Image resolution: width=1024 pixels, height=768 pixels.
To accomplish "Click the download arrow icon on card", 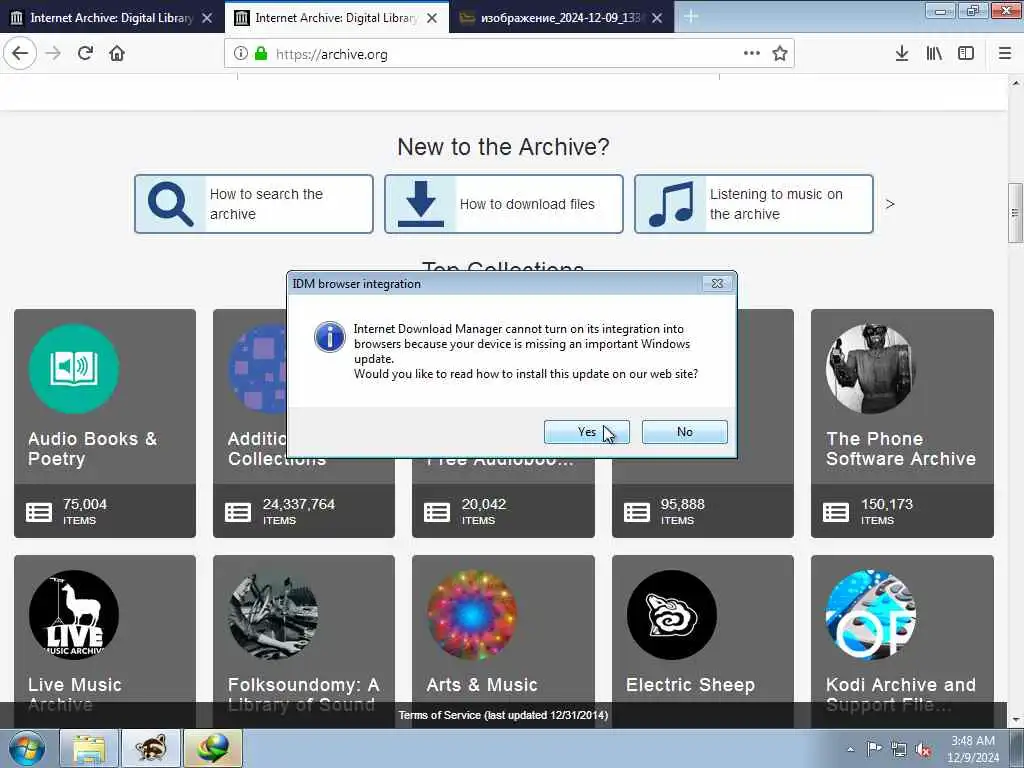I will [421, 204].
